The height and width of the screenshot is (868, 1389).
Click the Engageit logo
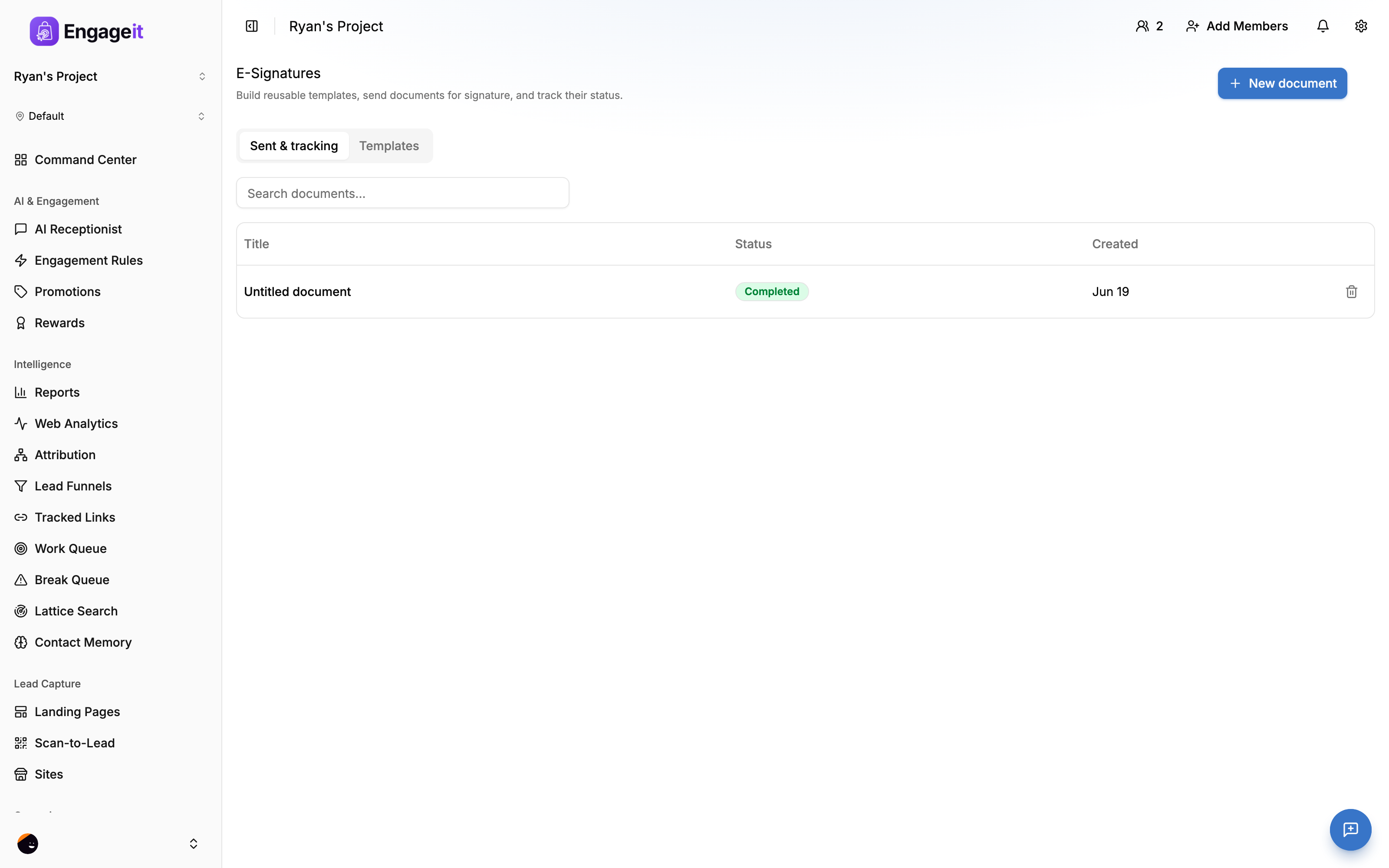coord(86,31)
